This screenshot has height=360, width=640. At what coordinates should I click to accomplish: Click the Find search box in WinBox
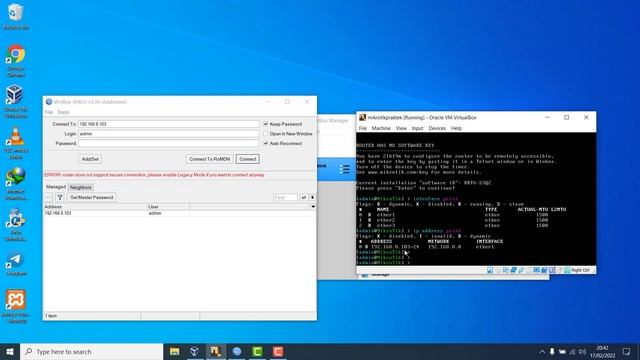click(x=285, y=198)
